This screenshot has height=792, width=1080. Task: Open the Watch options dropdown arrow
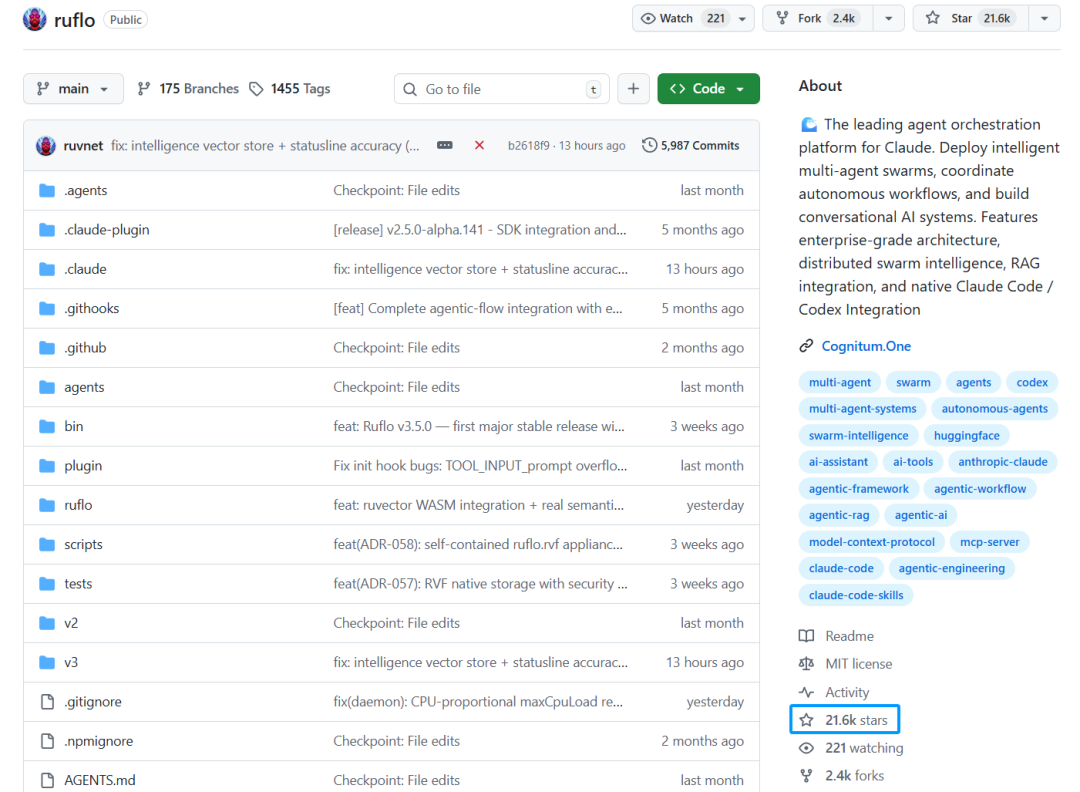click(742, 18)
